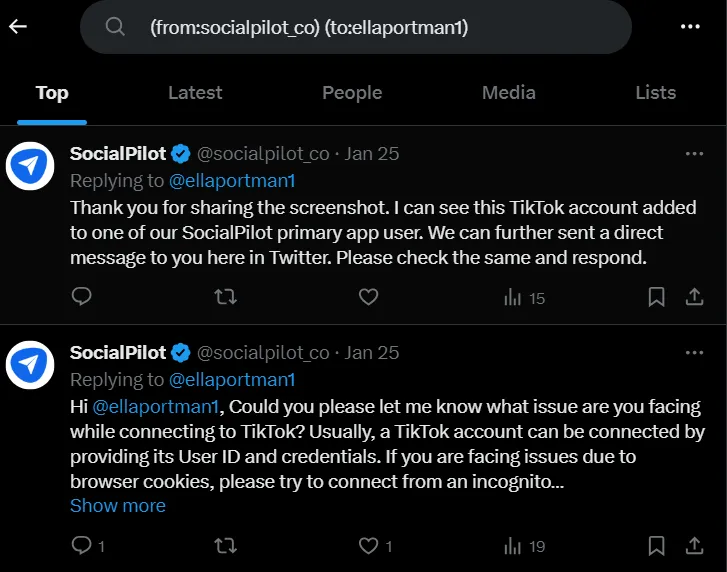727x572 pixels.
Task: Open @ellaportman1 mention in second tweet
Action: click(x=156, y=408)
